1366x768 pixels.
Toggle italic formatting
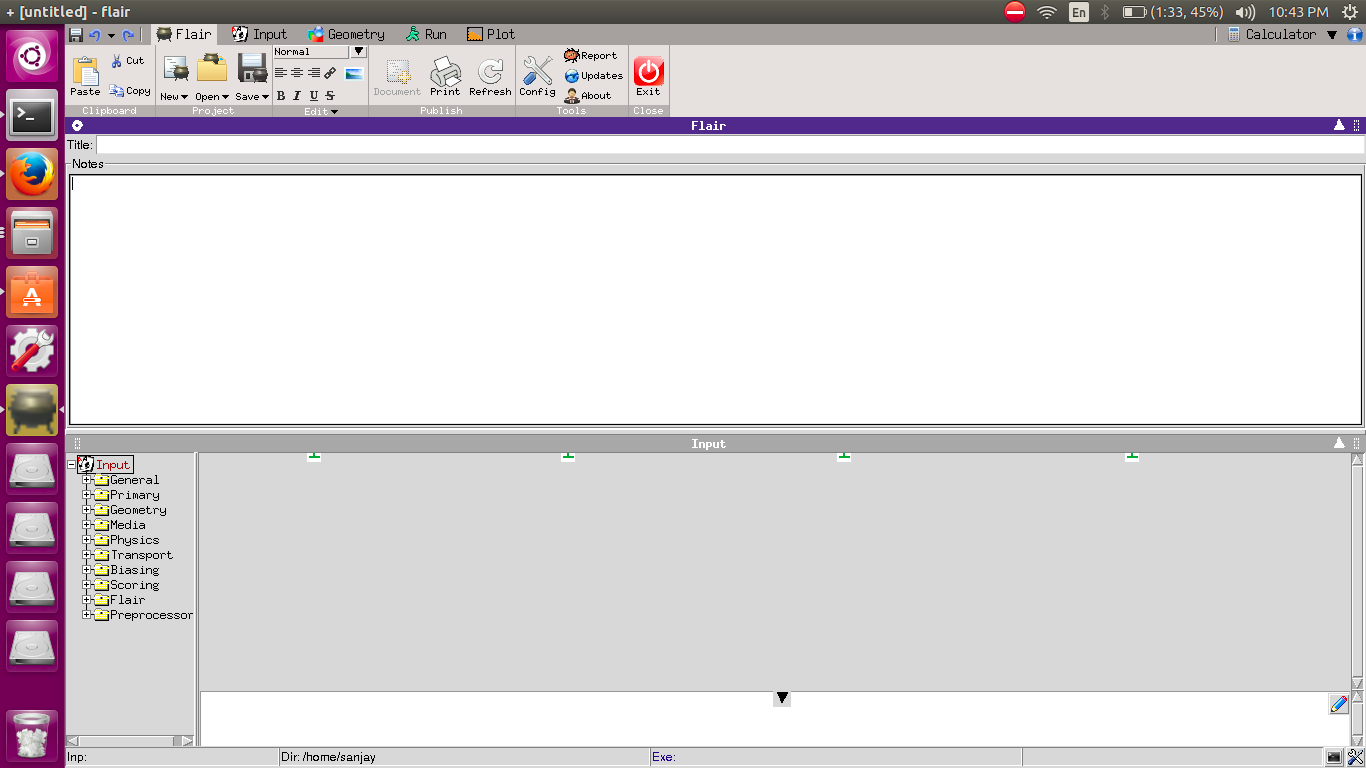(297, 96)
